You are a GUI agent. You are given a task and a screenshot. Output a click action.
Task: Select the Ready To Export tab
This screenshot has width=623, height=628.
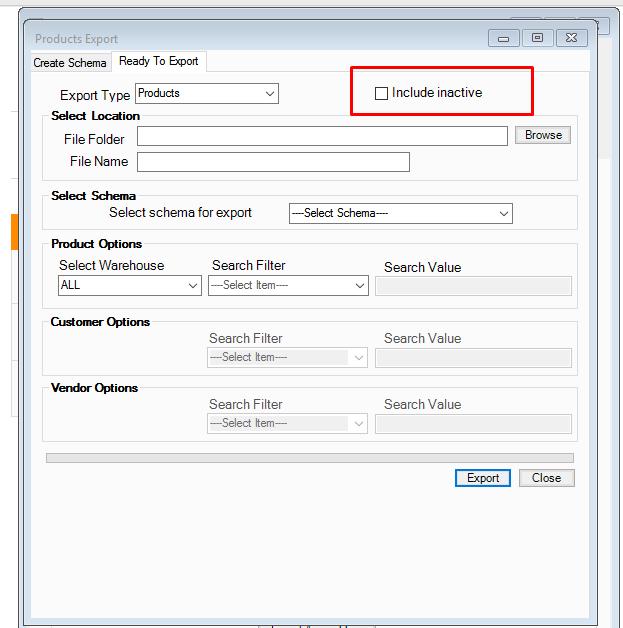(x=158, y=61)
